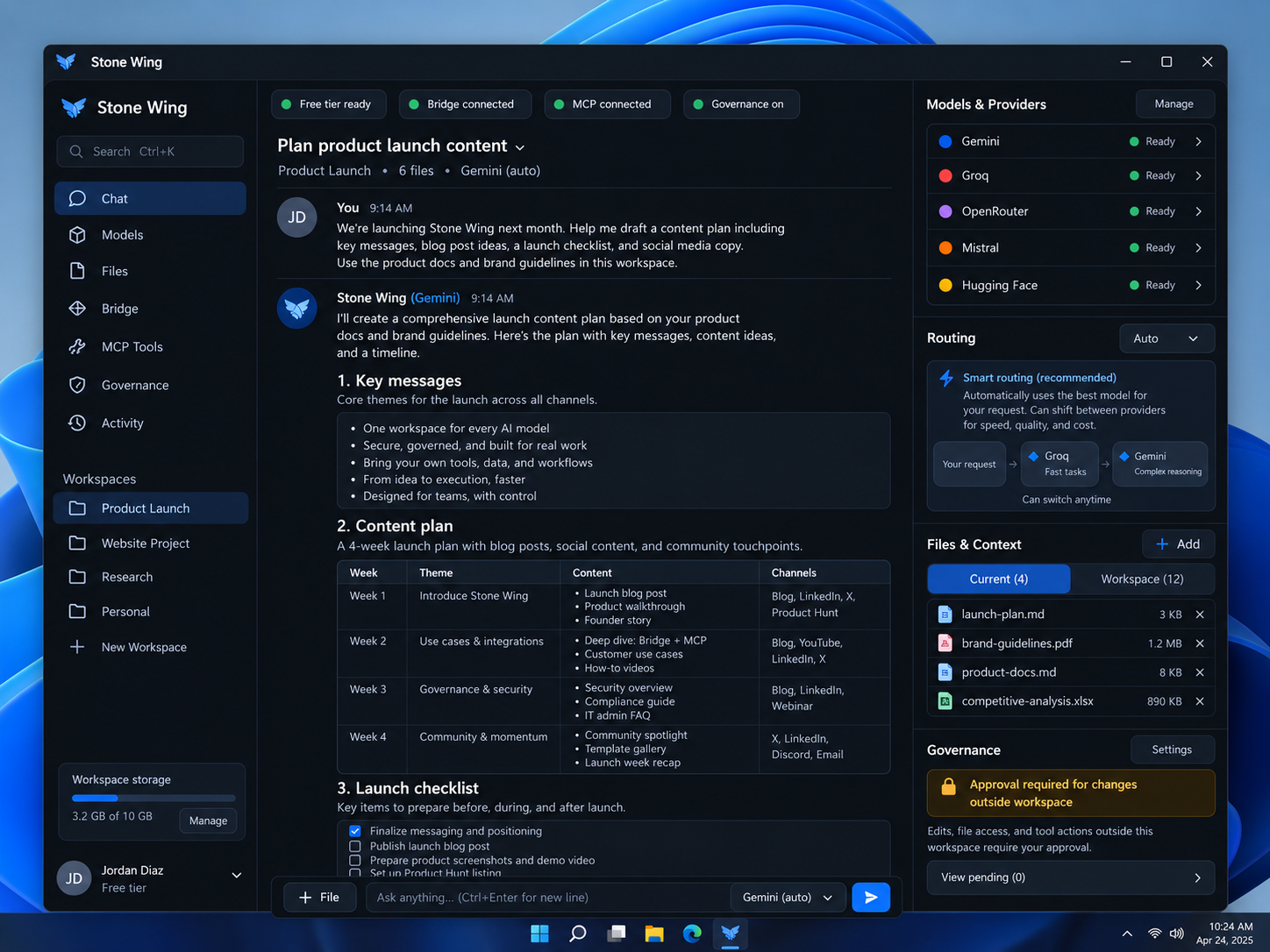Remove brand-guidelines.pdf from context
This screenshot has height=952, width=1270.
[1200, 643]
